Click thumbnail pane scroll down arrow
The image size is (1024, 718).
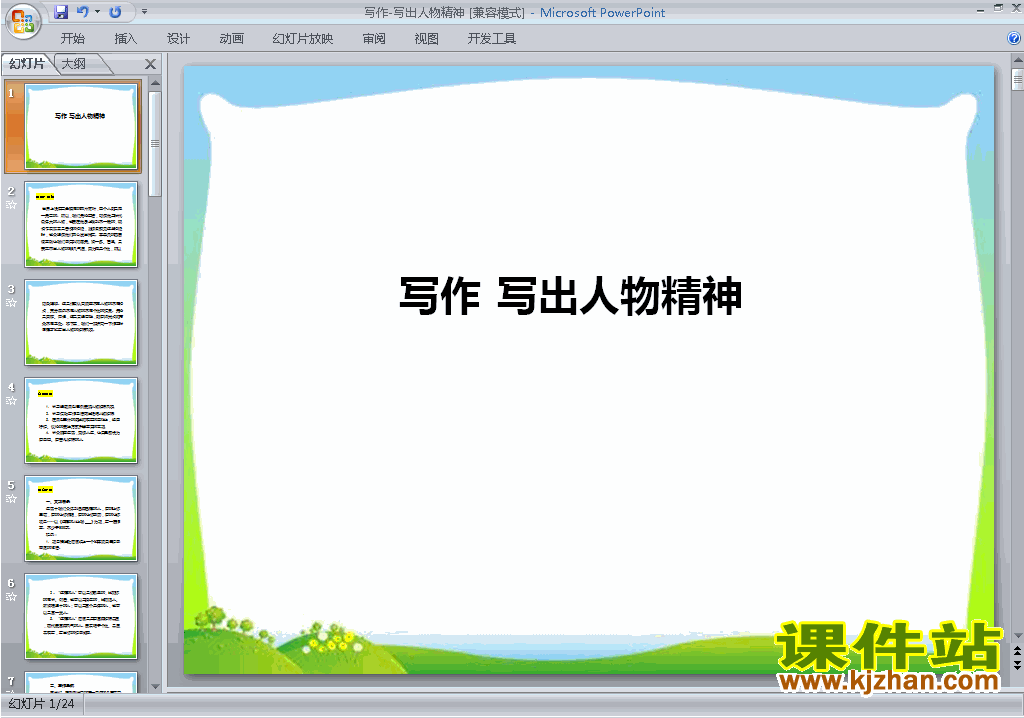tap(155, 686)
